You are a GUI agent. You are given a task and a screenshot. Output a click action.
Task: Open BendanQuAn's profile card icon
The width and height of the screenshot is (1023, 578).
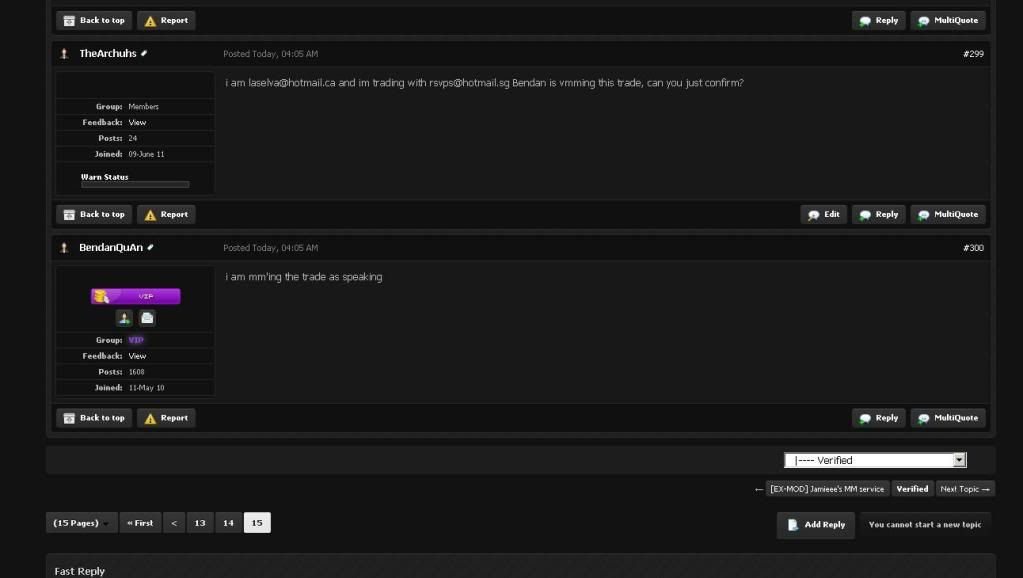point(124,318)
